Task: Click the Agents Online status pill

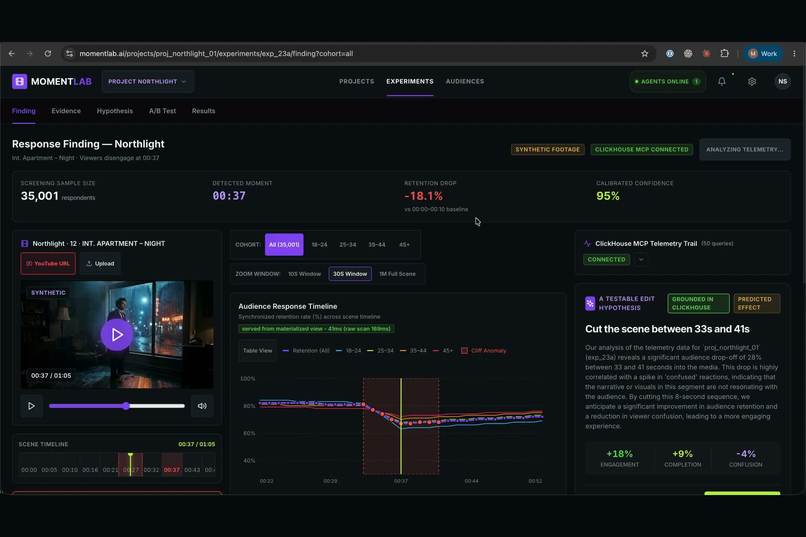Action: click(x=667, y=81)
